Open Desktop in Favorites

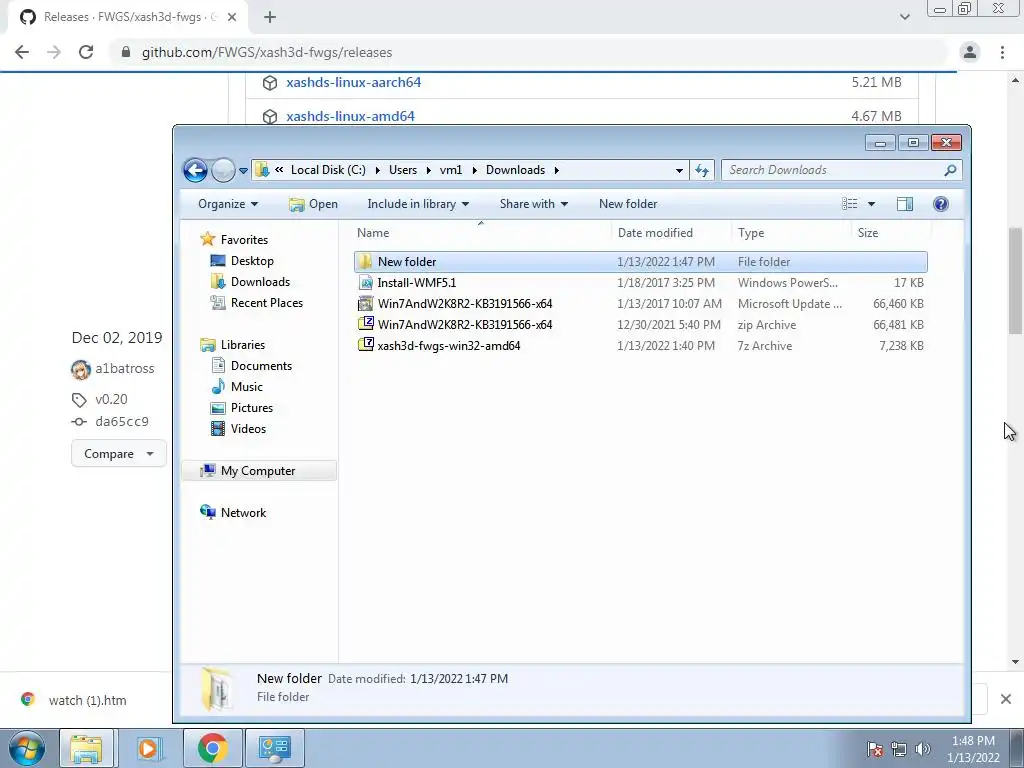point(251,261)
